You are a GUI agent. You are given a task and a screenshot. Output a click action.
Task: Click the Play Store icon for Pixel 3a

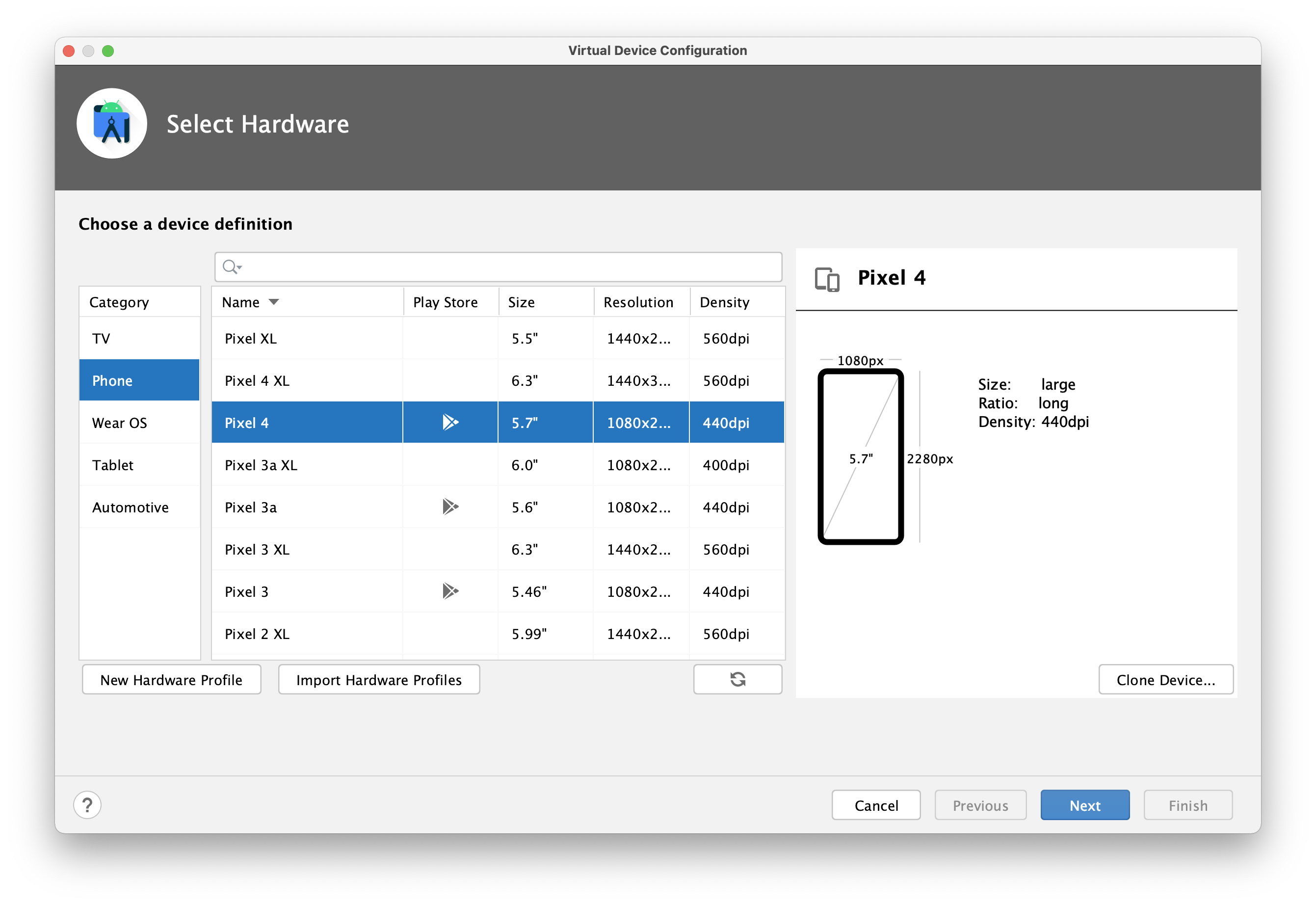coord(449,507)
